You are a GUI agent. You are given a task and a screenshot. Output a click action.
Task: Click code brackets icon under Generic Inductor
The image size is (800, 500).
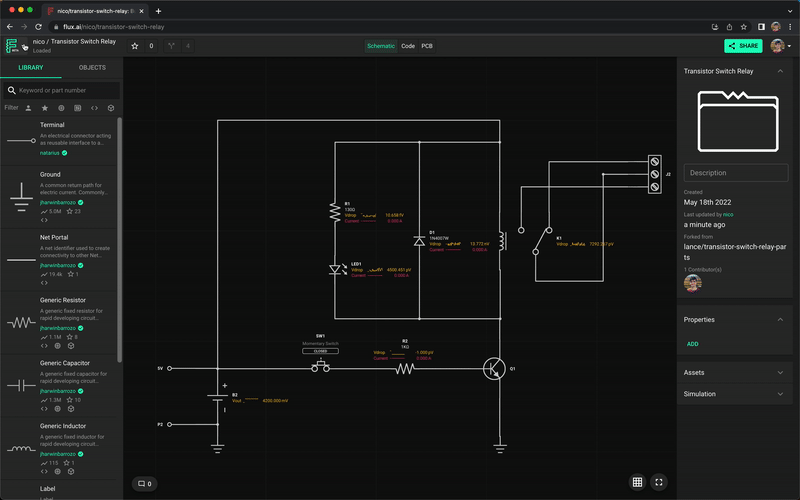(44, 471)
